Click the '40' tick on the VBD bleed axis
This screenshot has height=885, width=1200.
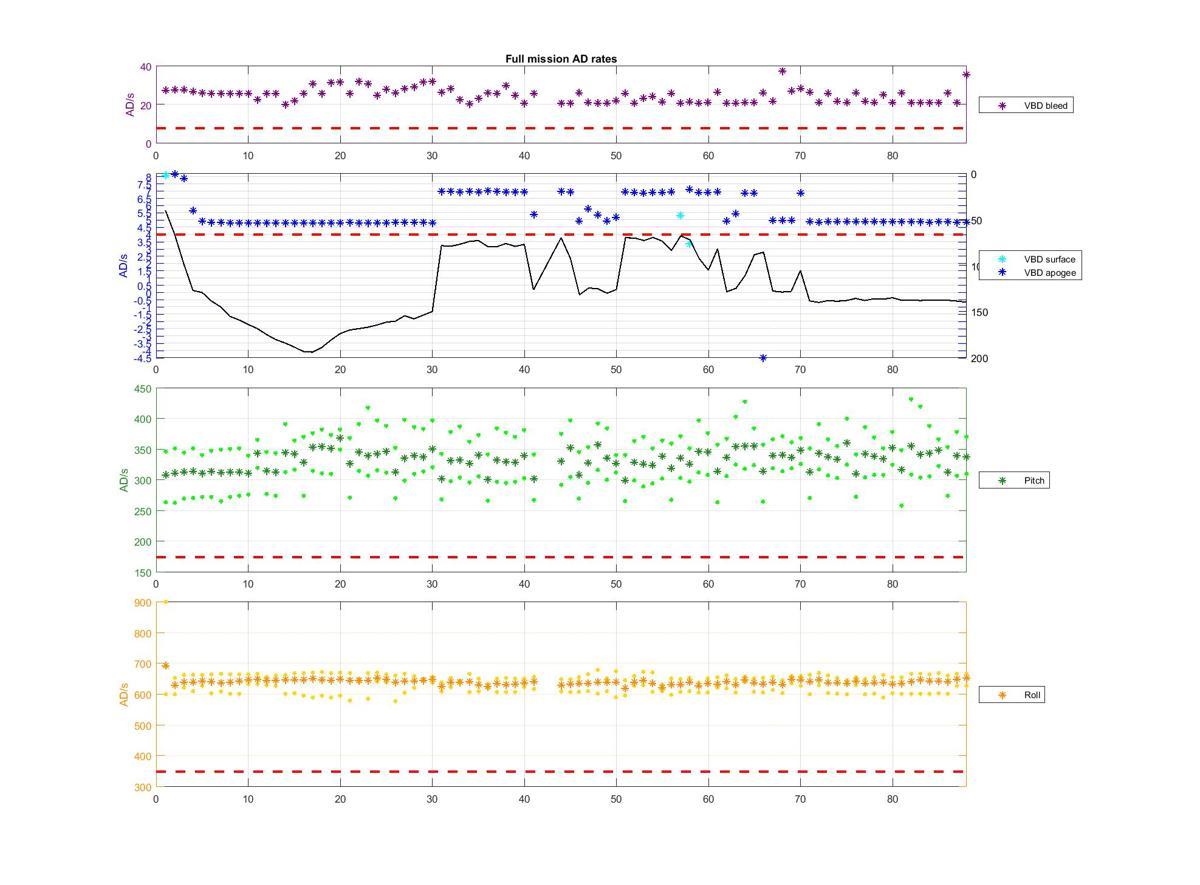point(145,67)
